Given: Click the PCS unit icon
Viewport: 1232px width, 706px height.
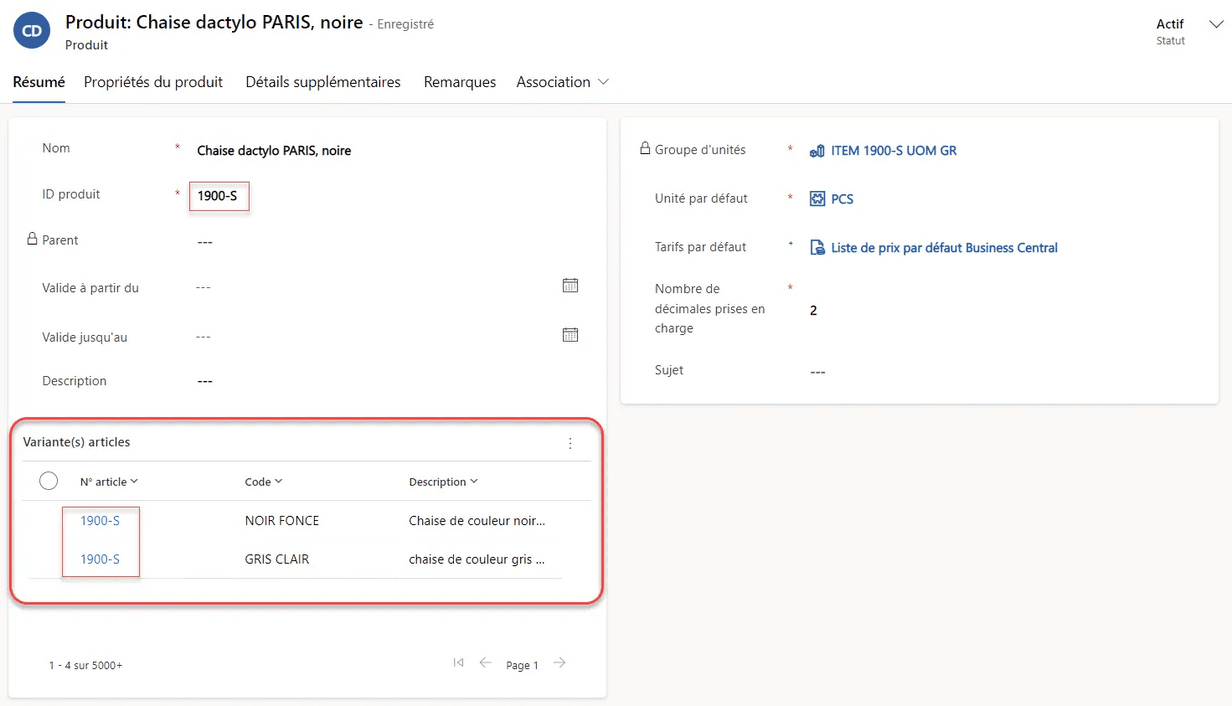Looking at the screenshot, I should pos(817,199).
